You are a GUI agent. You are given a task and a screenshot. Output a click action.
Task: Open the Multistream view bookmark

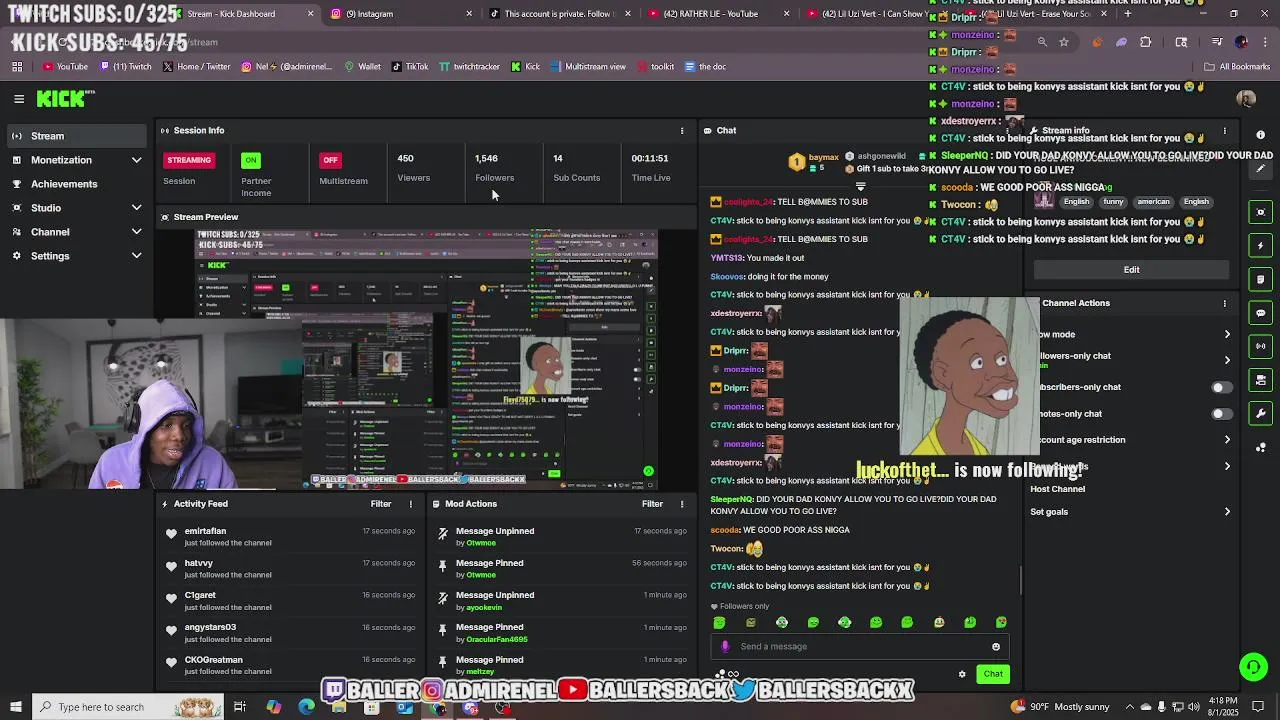pos(588,67)
